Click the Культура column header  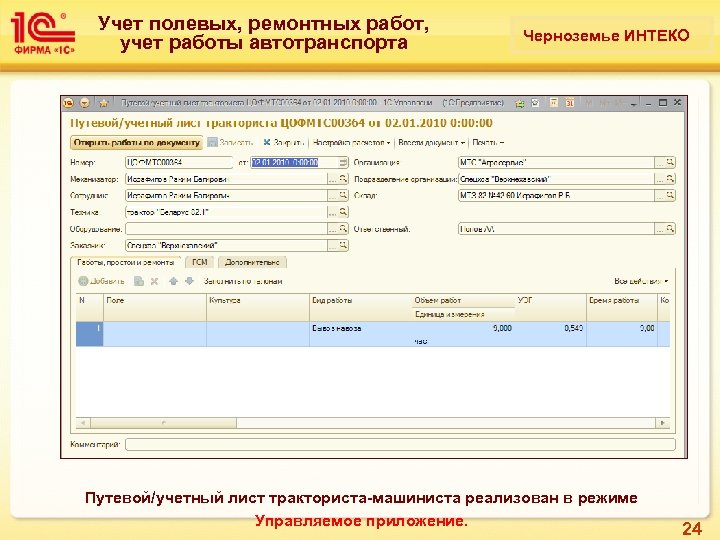[x=258, y=307]
